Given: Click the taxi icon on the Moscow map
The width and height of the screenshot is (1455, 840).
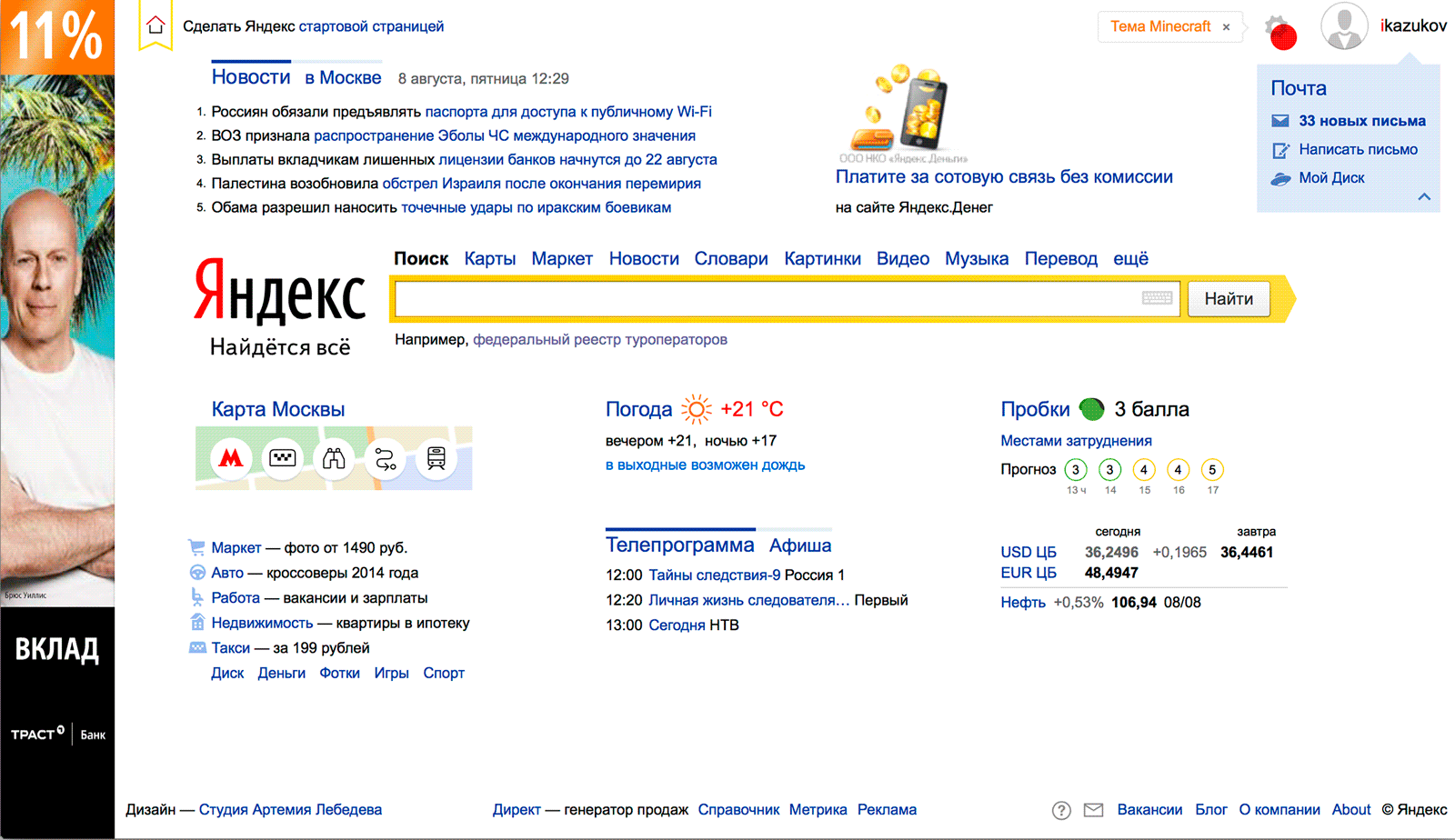Looking at the screenshot, I should (283, 458).
